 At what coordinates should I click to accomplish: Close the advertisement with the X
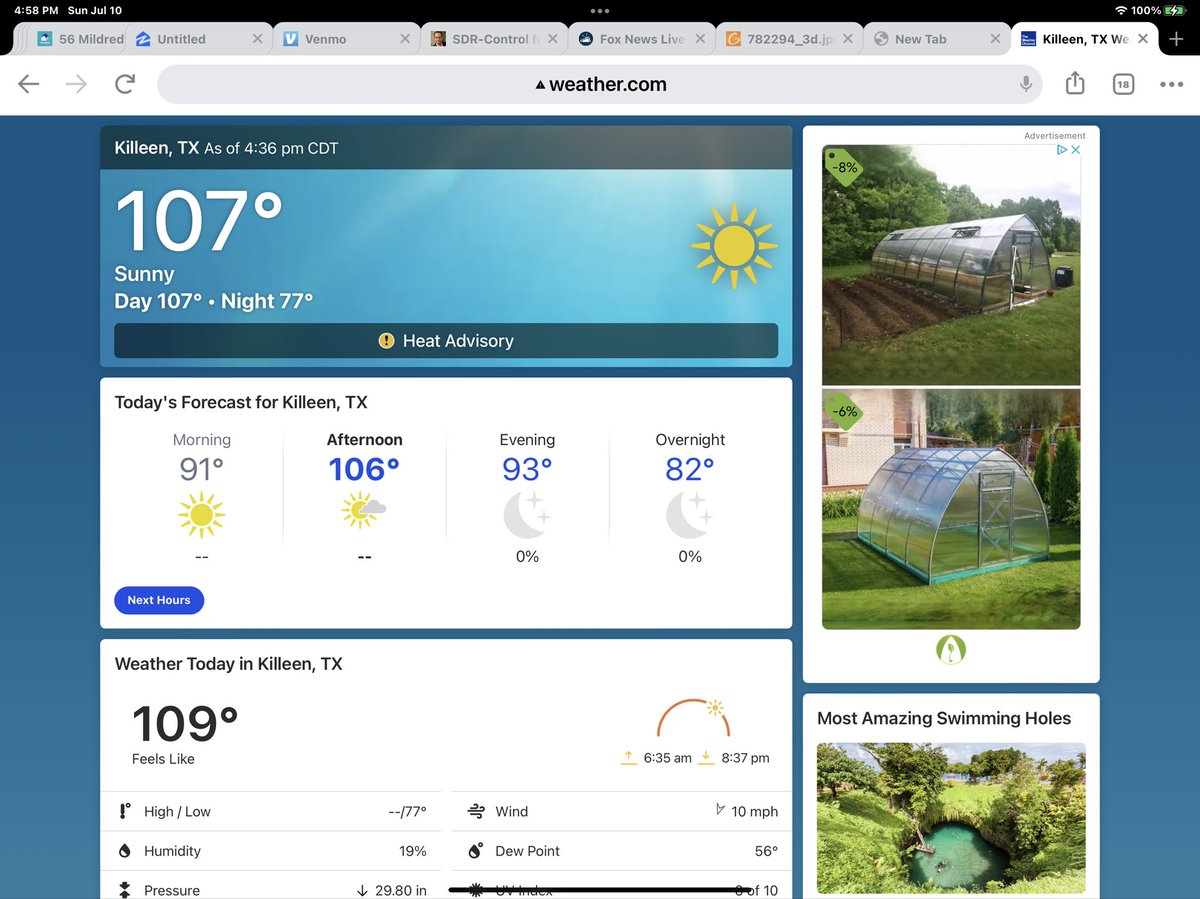pyautogui.click(x=1075, y=150)
